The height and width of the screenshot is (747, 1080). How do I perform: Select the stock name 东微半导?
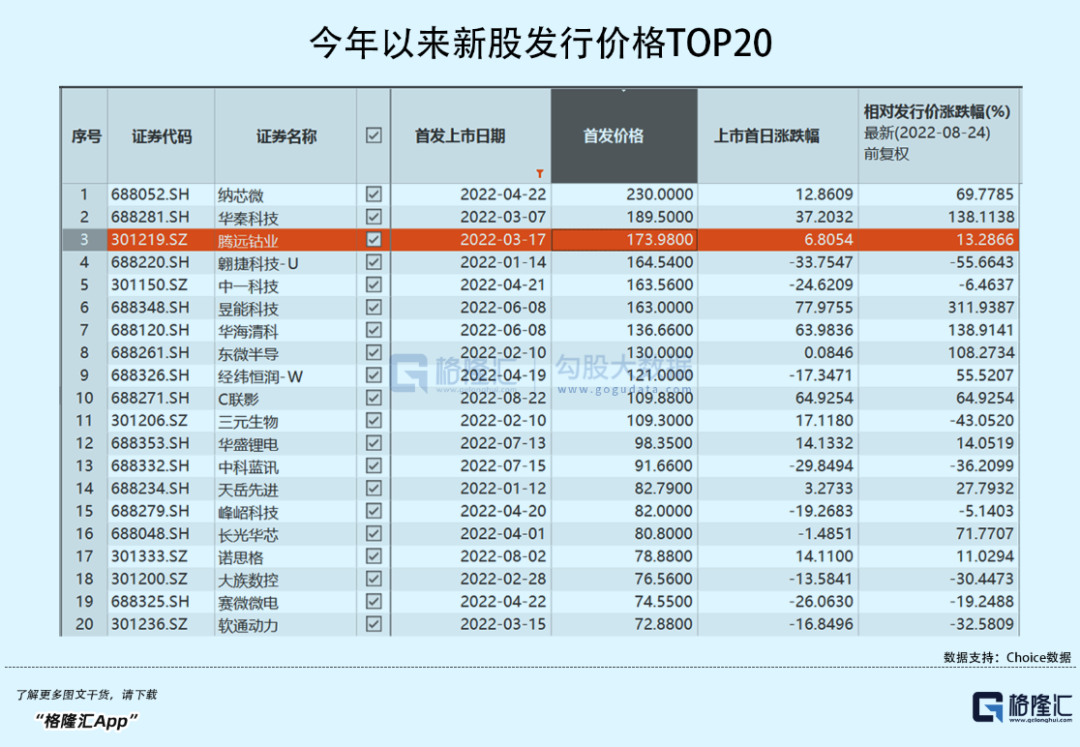(x=248, y=354)
